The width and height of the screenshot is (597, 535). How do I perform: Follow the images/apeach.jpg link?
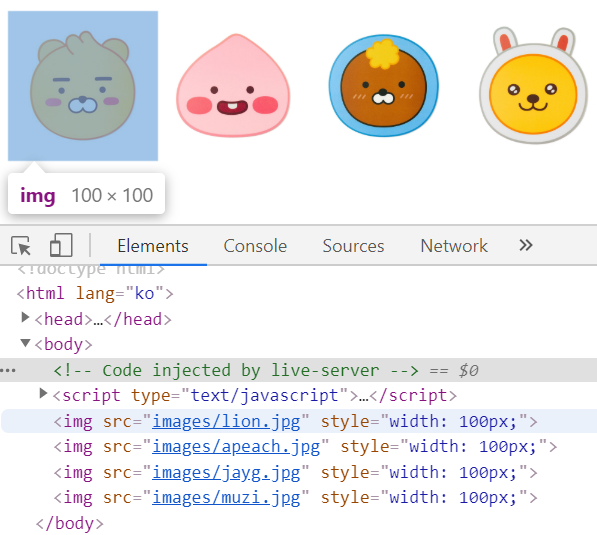[236, 447]
